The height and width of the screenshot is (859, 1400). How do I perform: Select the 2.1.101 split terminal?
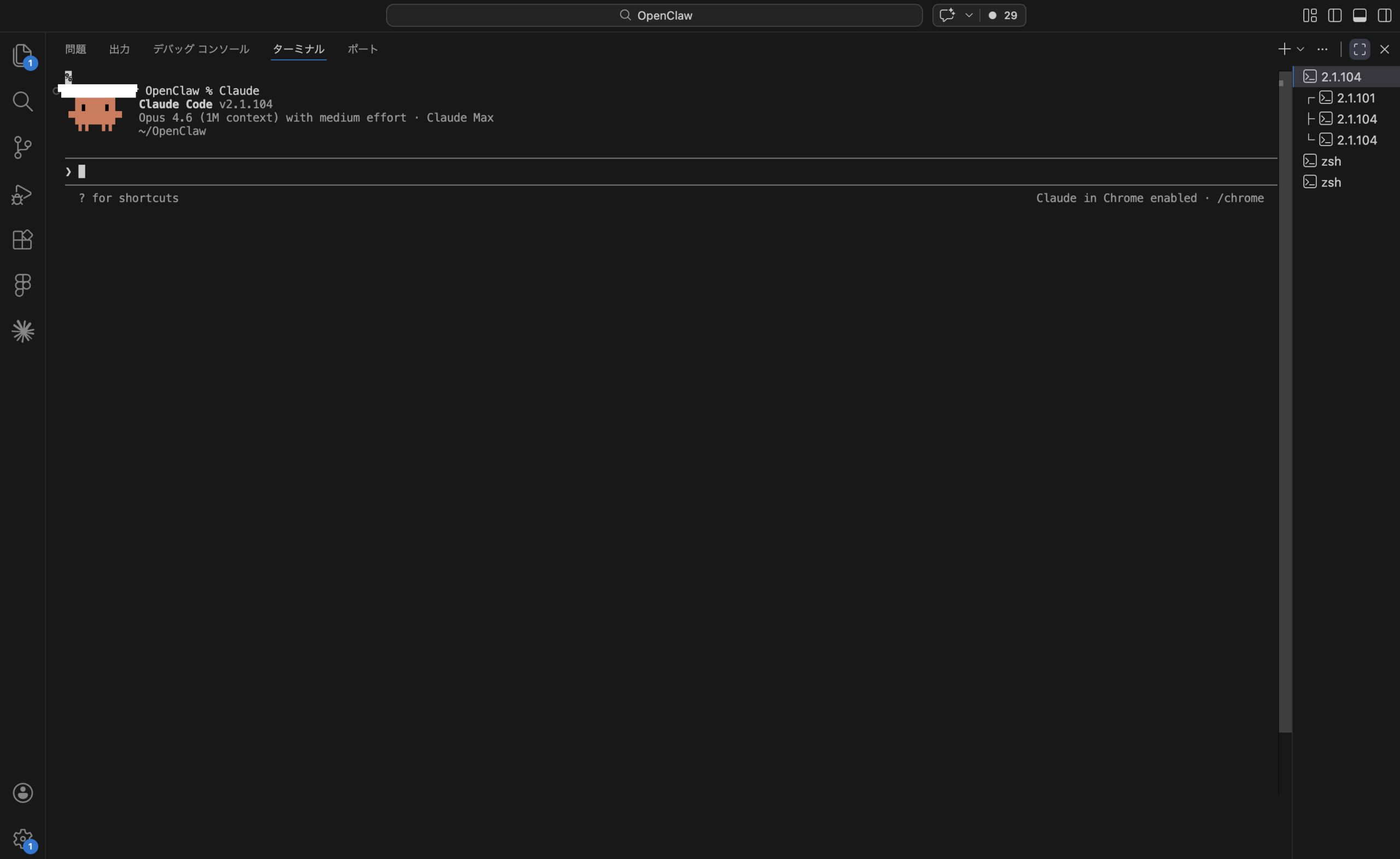(1346, 98)
